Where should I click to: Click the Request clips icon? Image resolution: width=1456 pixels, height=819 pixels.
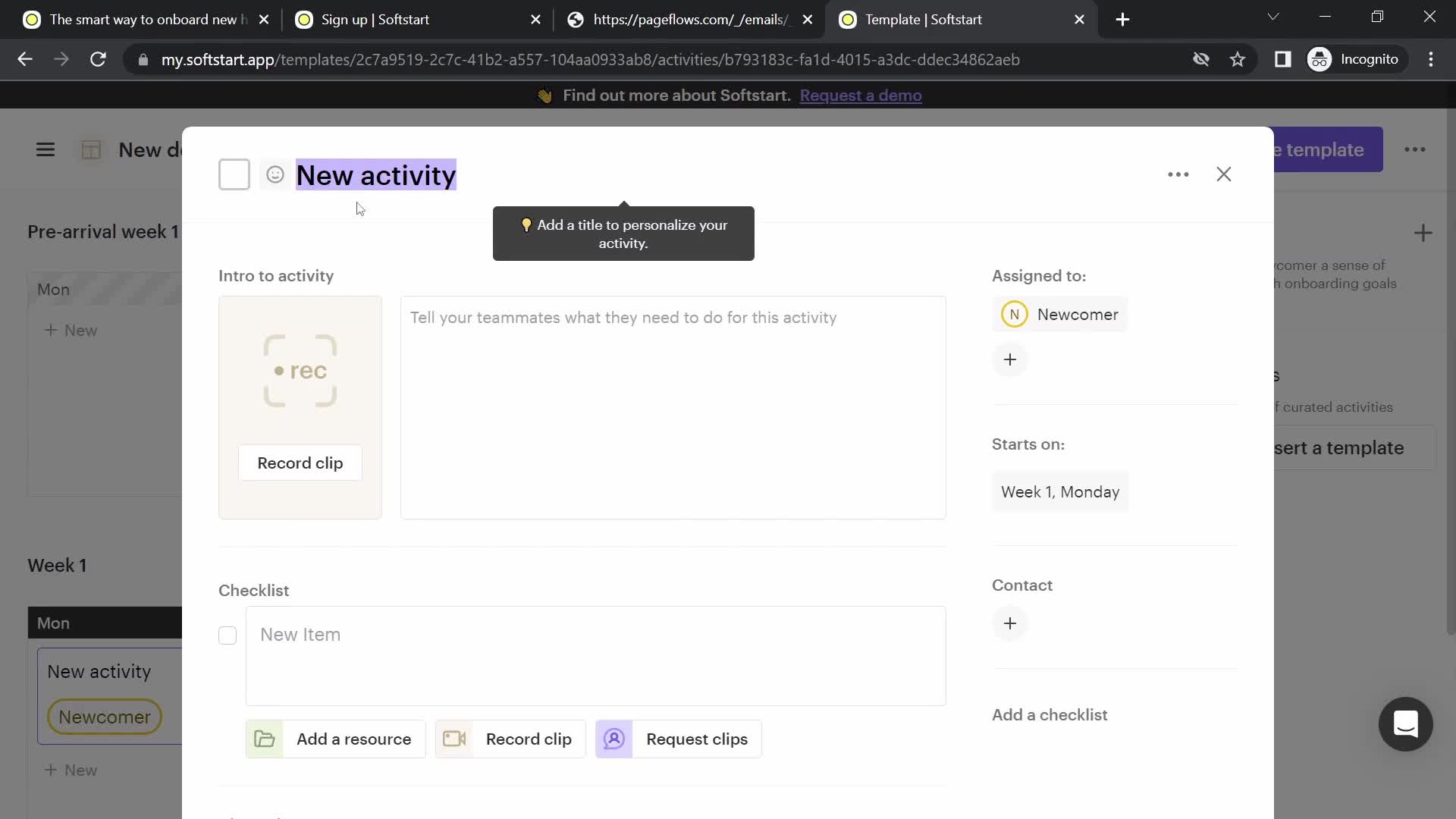pyautogui.click(x=614, y=738)
